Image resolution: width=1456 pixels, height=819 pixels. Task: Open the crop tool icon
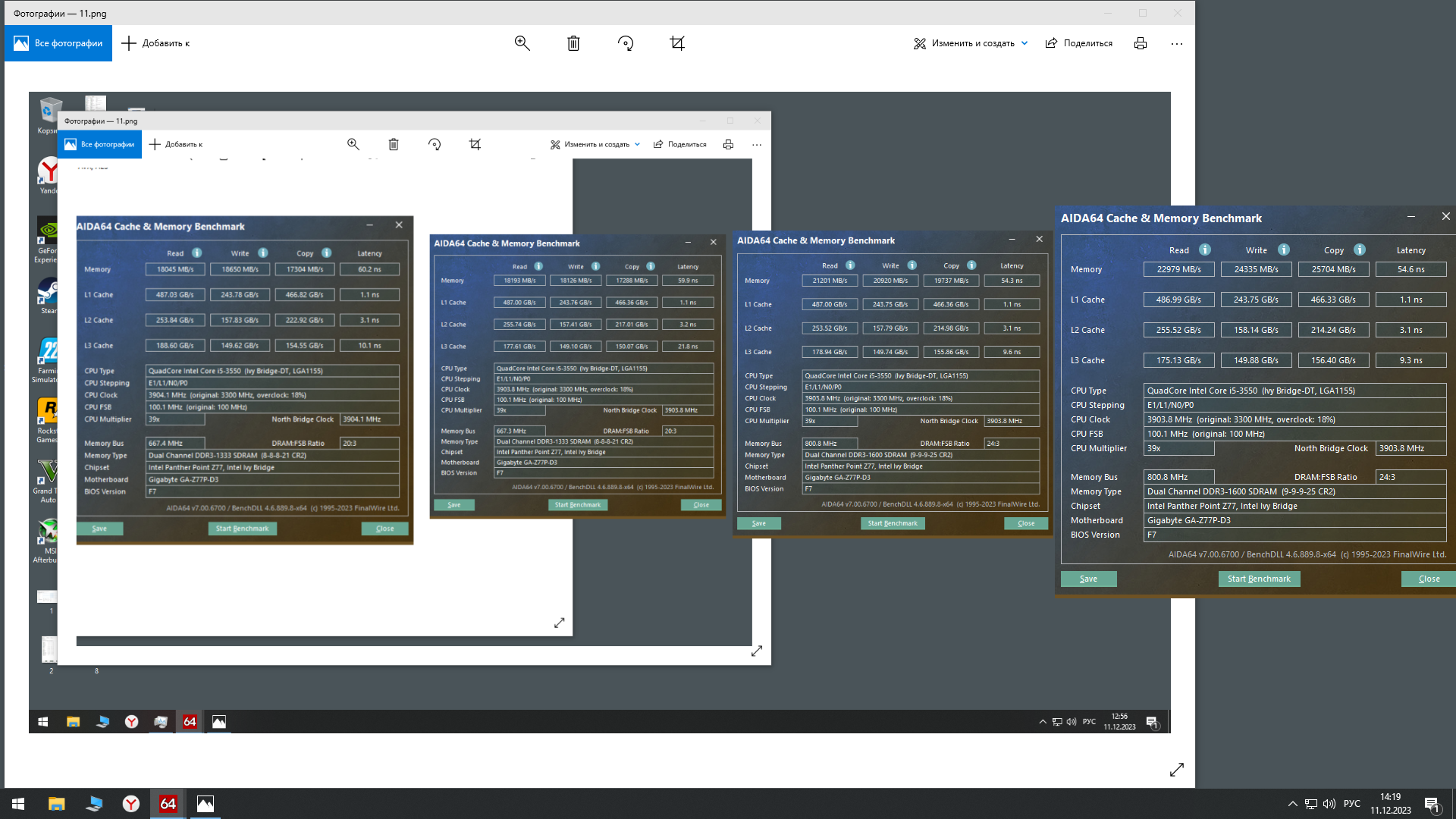(677, 43)
